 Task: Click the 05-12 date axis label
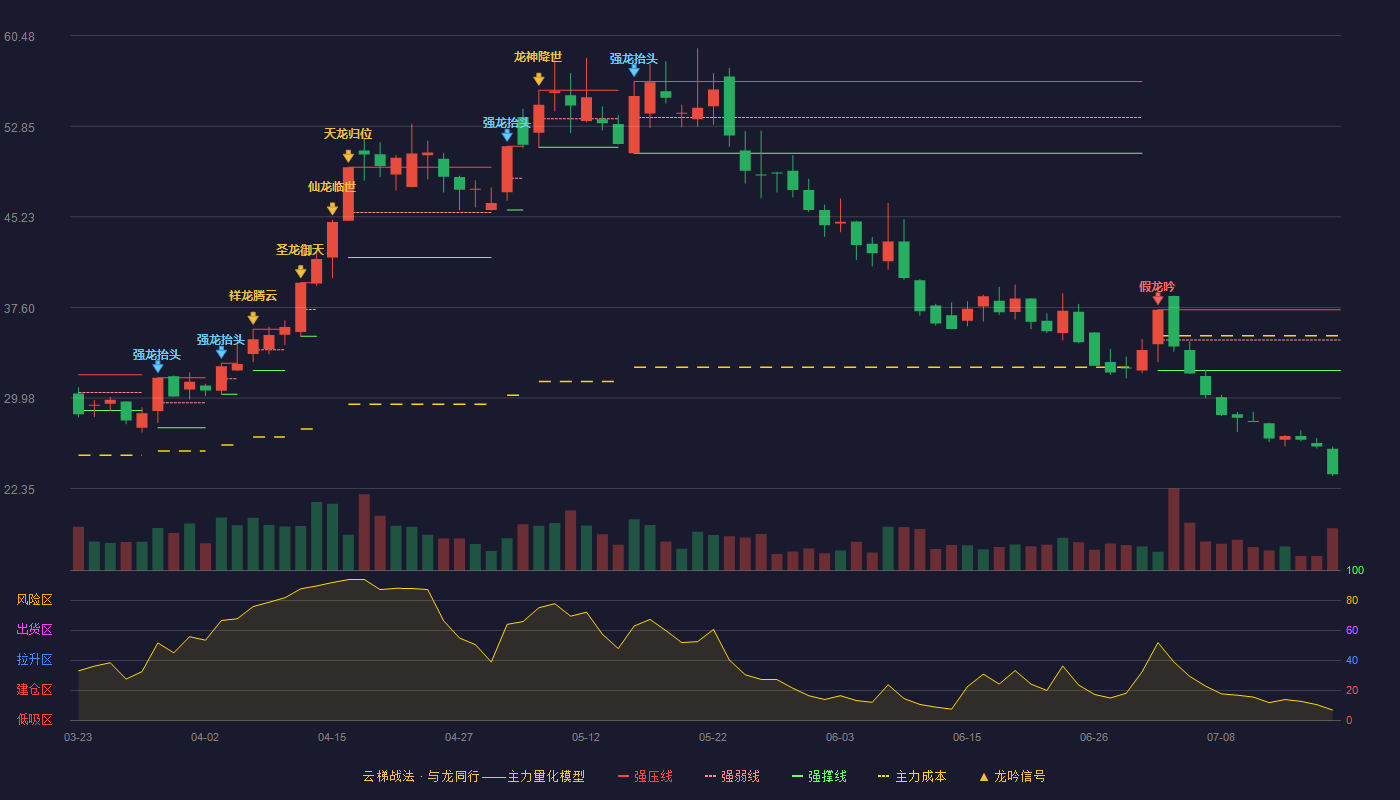pyautogui.click(x=586, y=737)
